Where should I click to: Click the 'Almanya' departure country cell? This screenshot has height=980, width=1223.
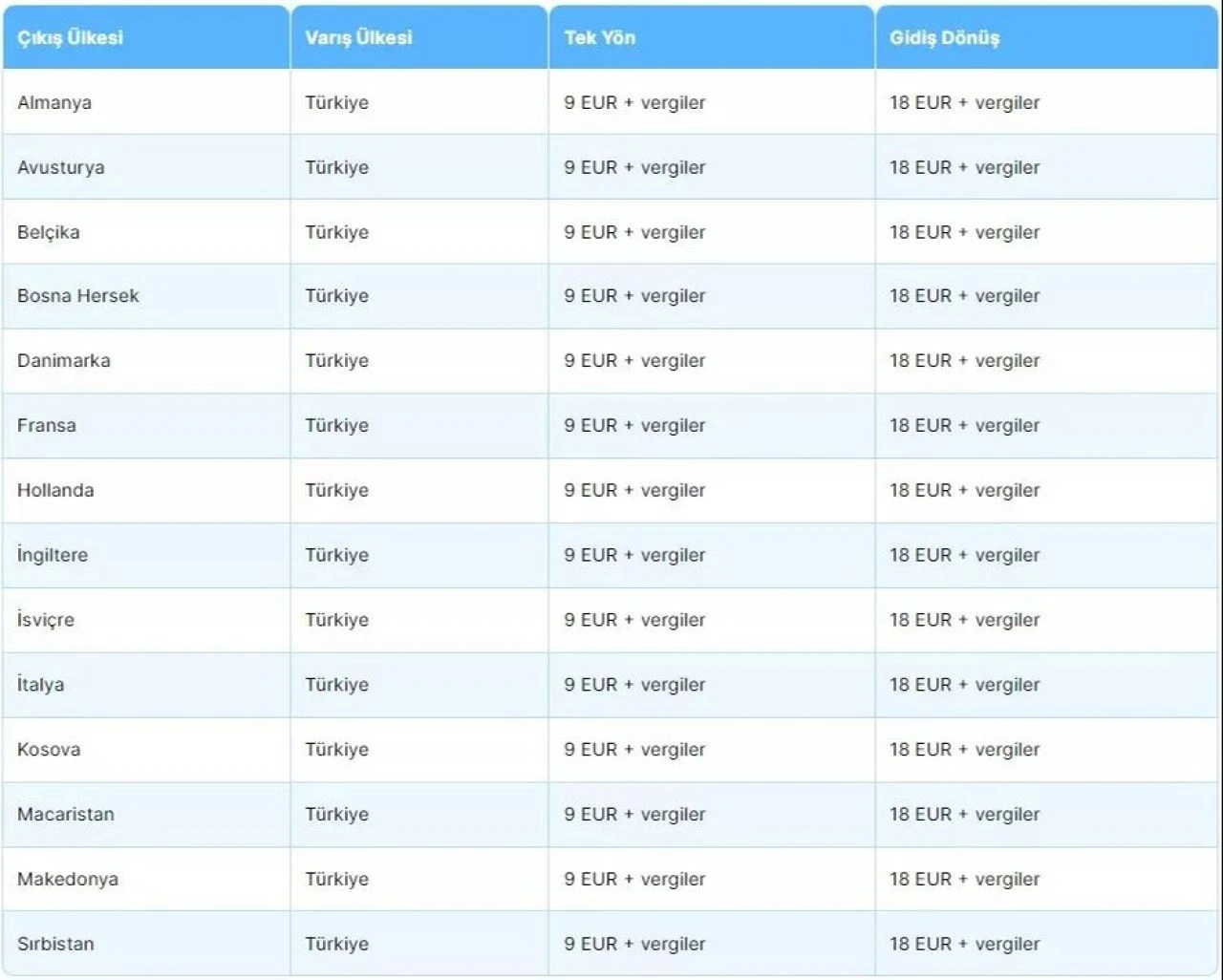(x=54, y=103)
